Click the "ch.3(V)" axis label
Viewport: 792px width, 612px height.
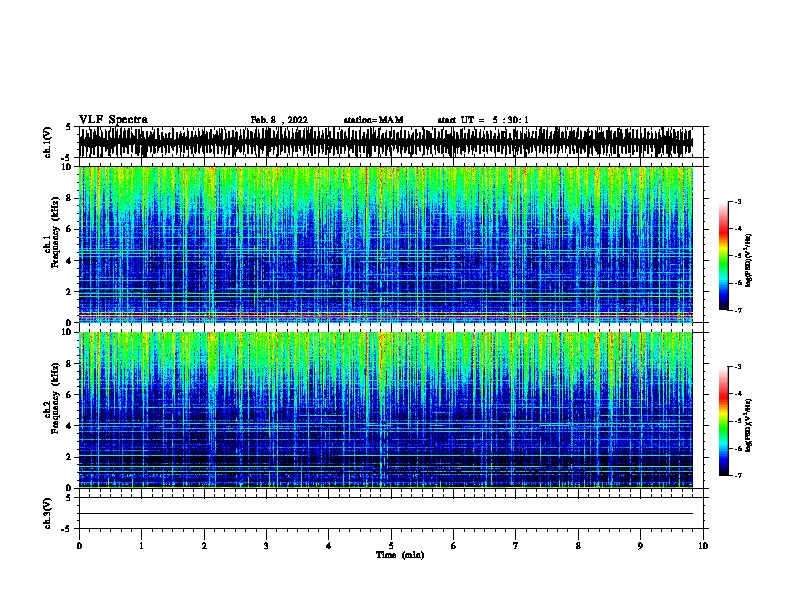(48, 513)
